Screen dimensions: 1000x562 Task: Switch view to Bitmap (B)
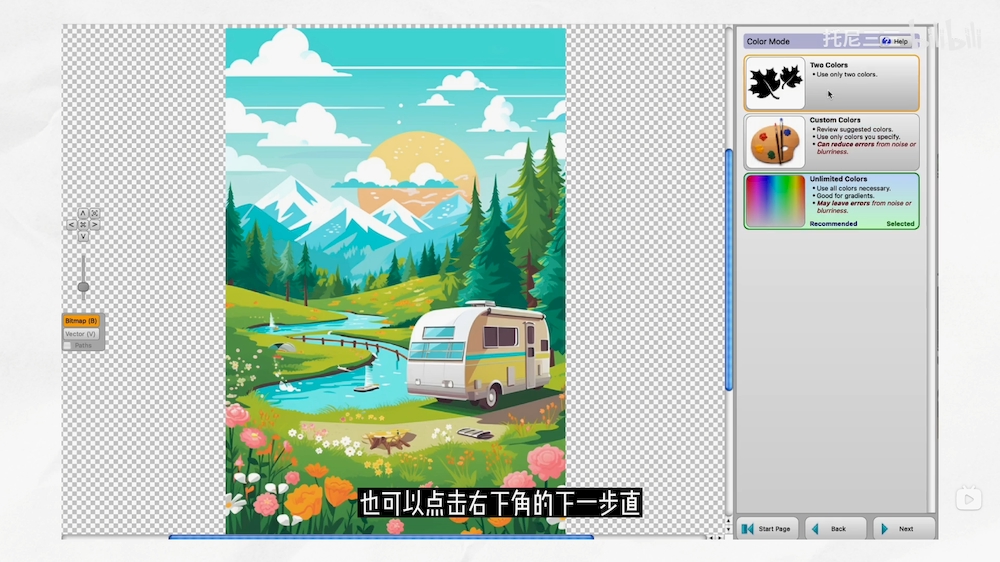point(81,321)
